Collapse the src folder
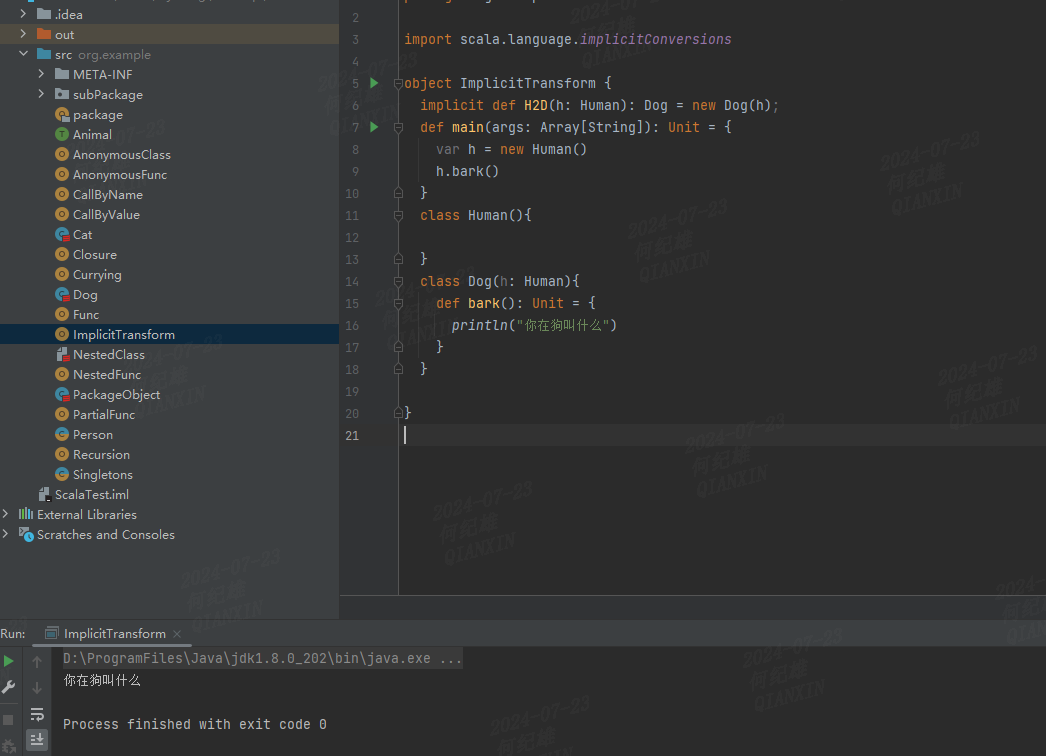Image resolution: width=1046 pixels, height=756 pixels. click(23, 54)
